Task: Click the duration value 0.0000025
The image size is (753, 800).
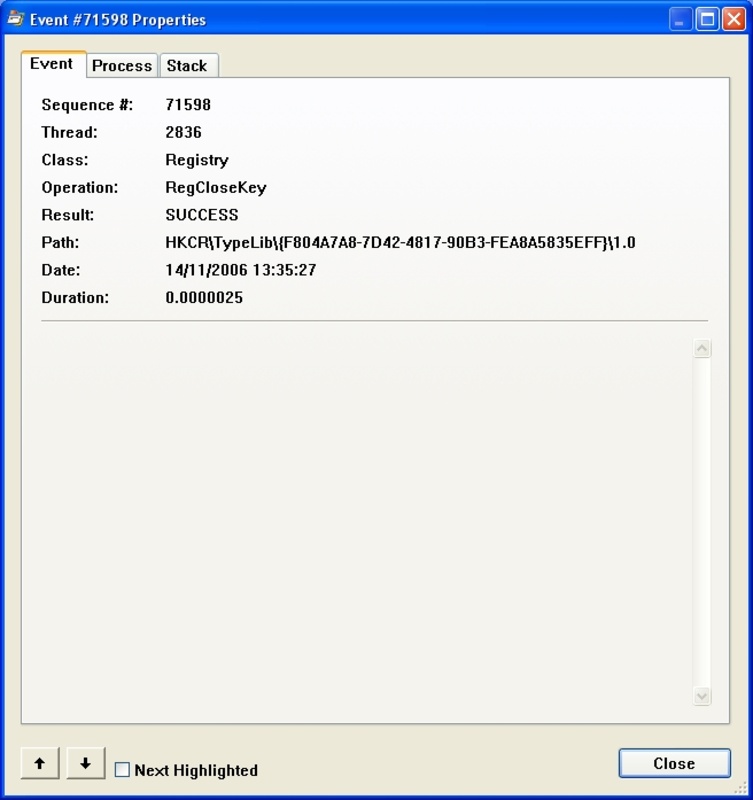Action: pyautogui.click(x=204, y=297)
